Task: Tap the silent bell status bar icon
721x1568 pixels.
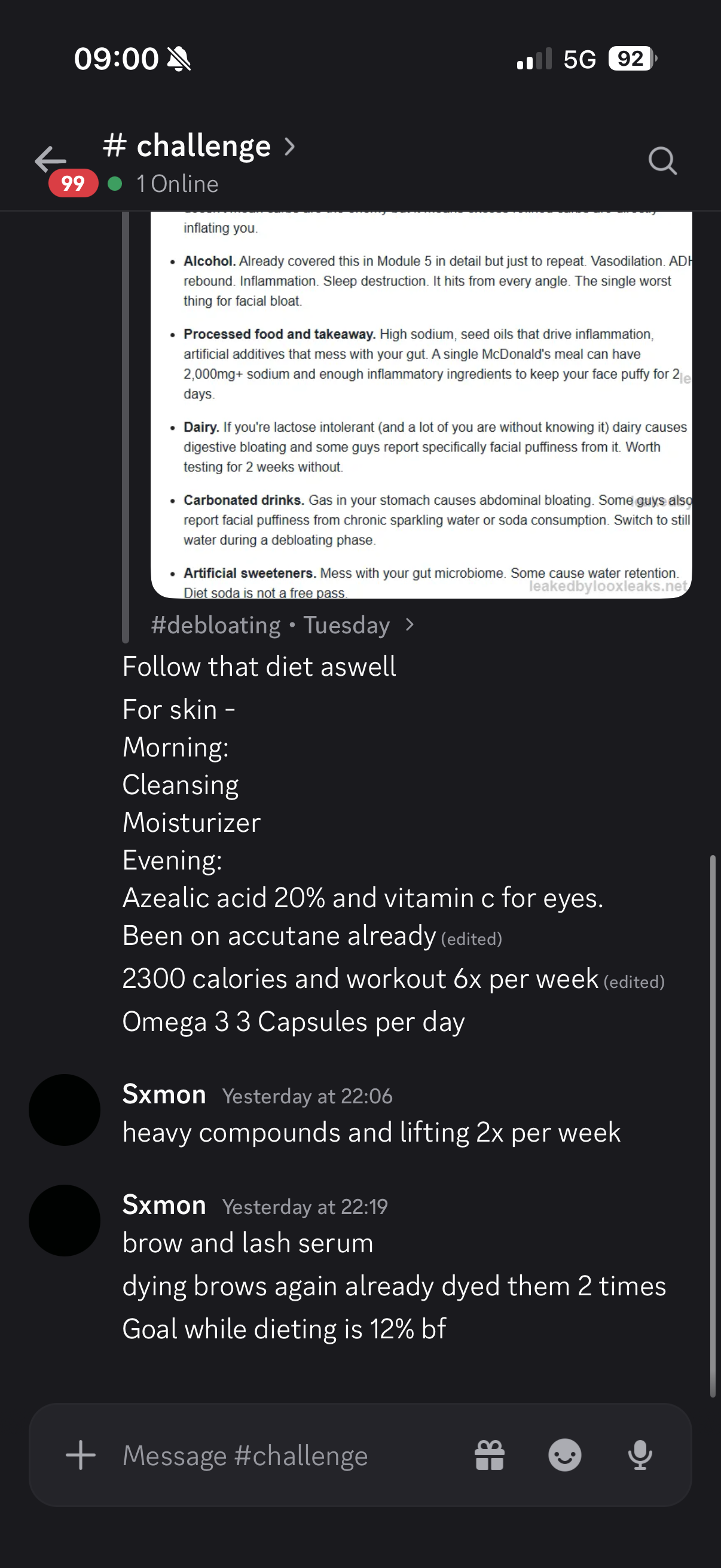Action: [179, 59]
